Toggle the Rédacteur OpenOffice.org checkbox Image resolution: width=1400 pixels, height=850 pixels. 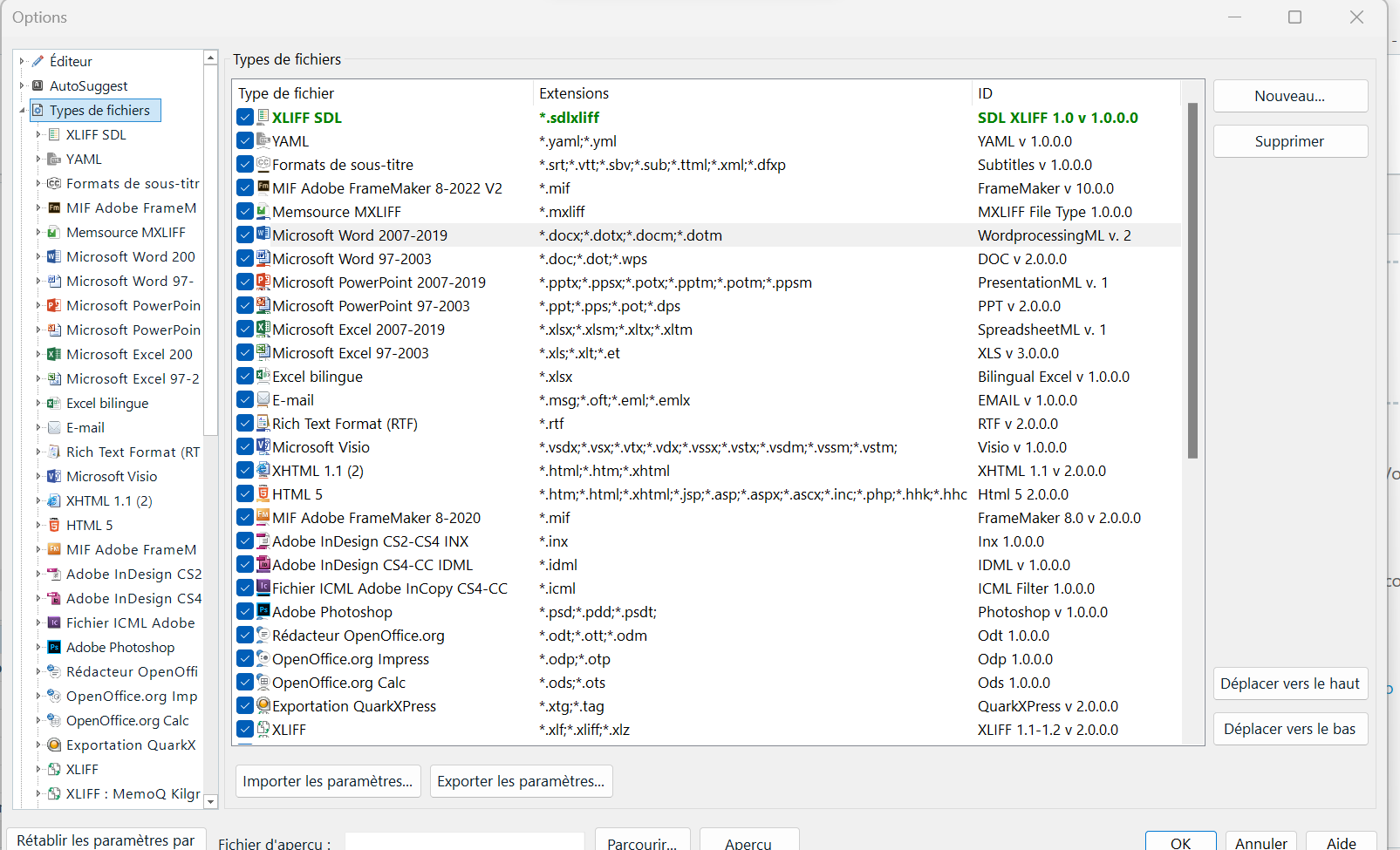[x=245, y=636]
